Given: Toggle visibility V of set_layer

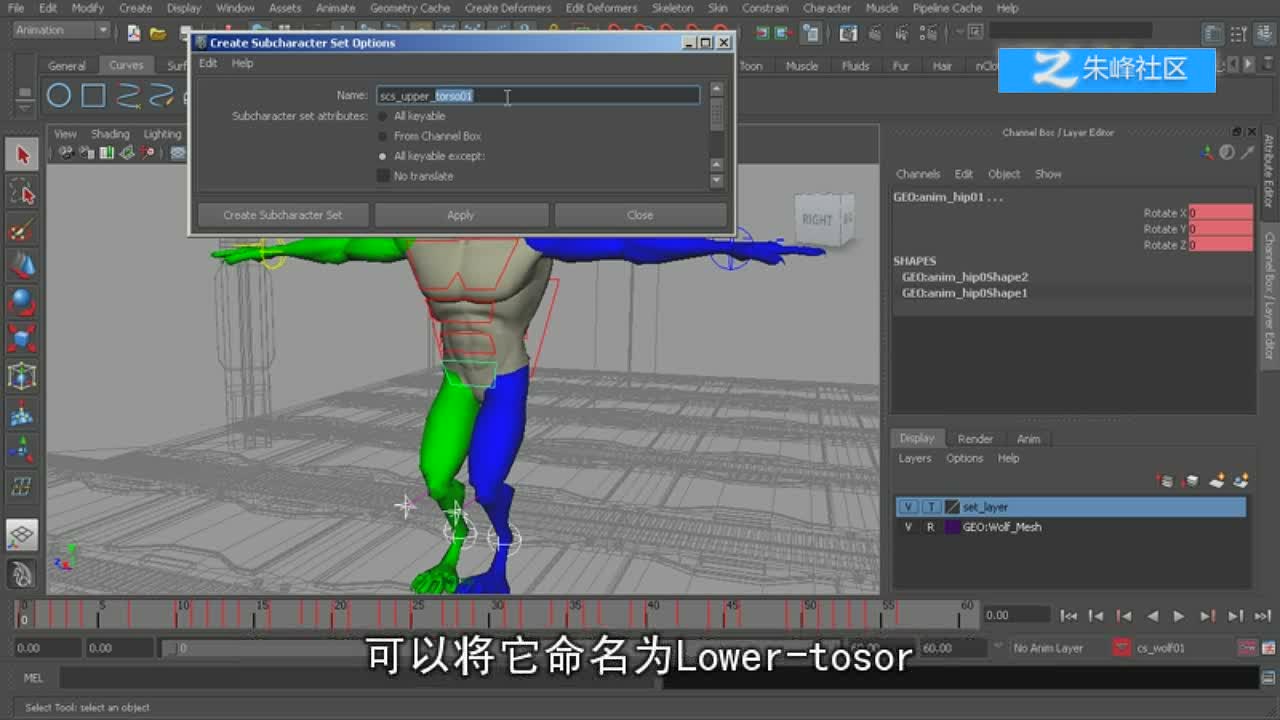Looking at the screenshot, I should 908,507.
